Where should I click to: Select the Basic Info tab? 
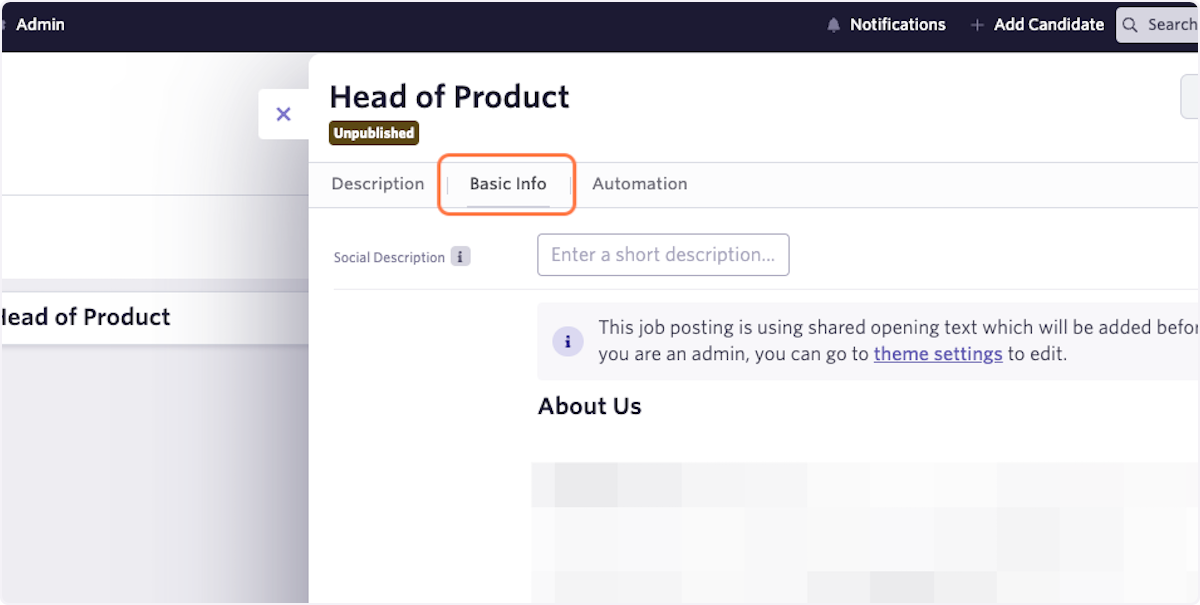(x=508, y=184)
